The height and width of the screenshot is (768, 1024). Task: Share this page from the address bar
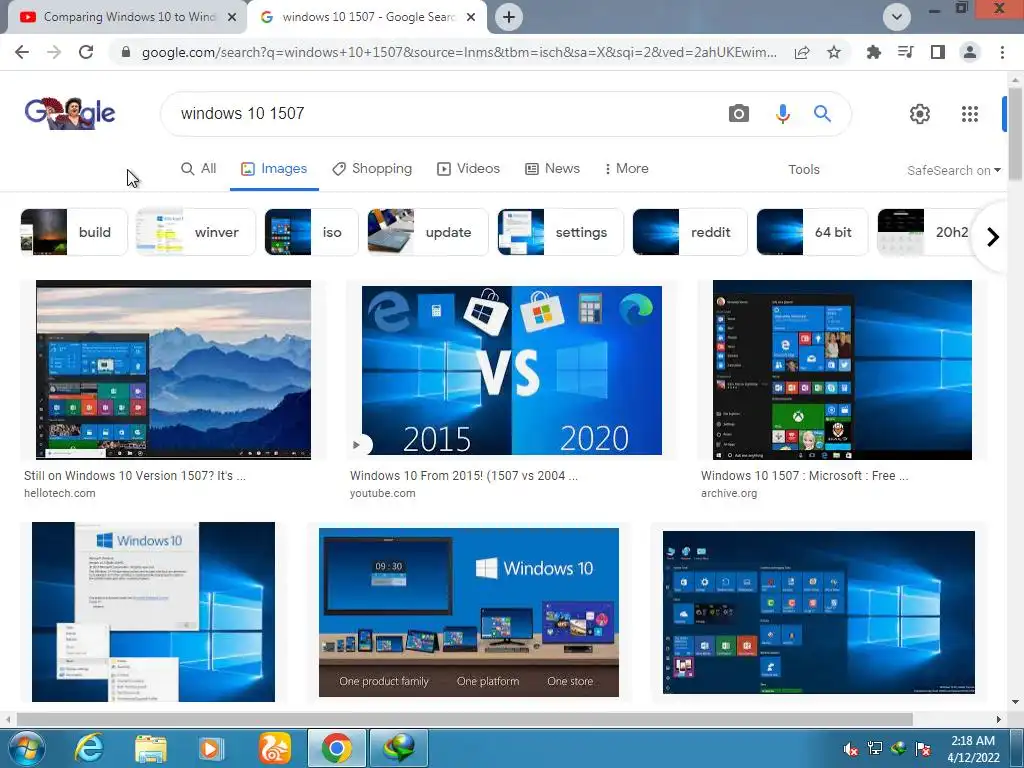point(802,52)
